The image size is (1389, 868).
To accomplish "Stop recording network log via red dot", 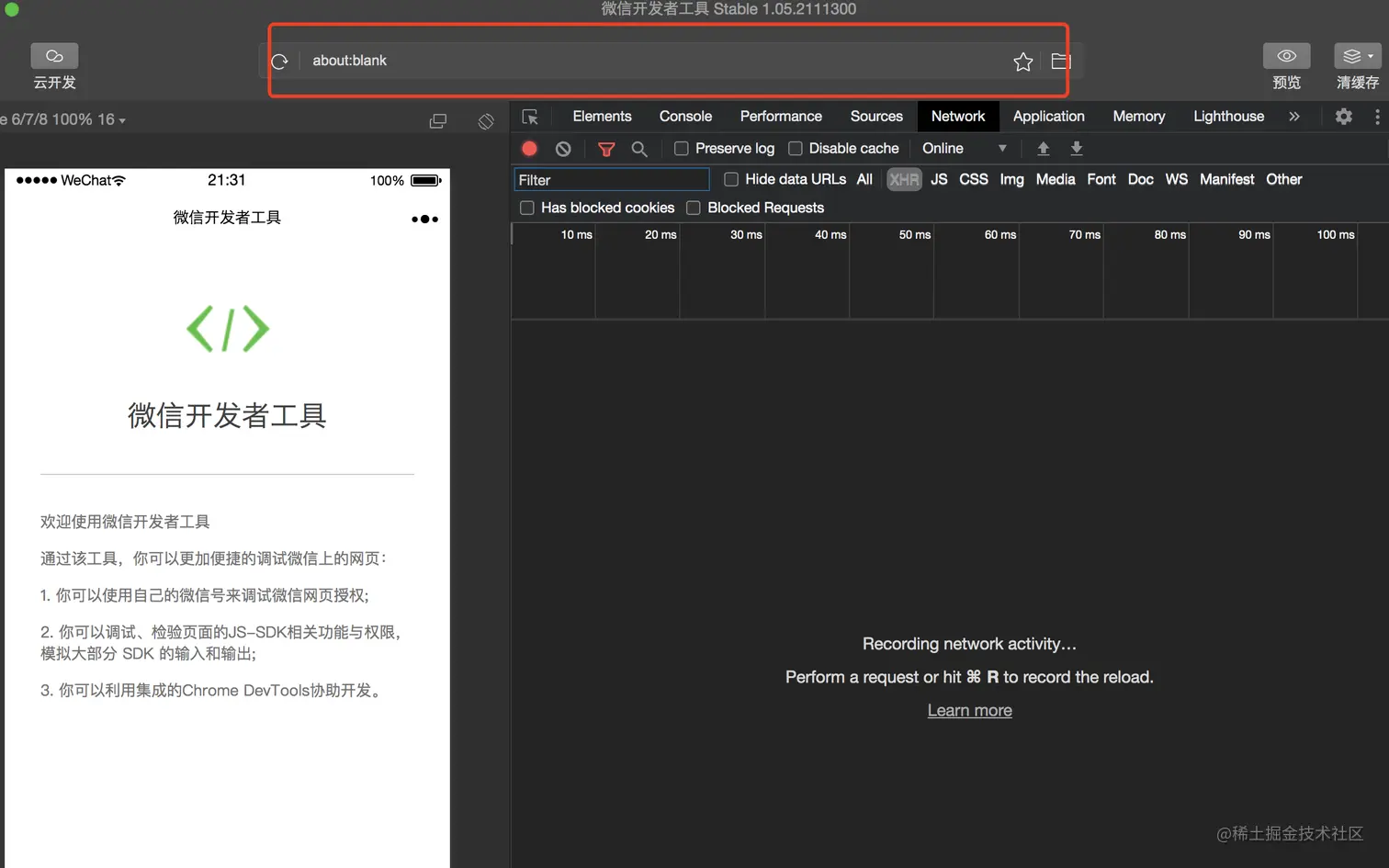I will [529, 148].
